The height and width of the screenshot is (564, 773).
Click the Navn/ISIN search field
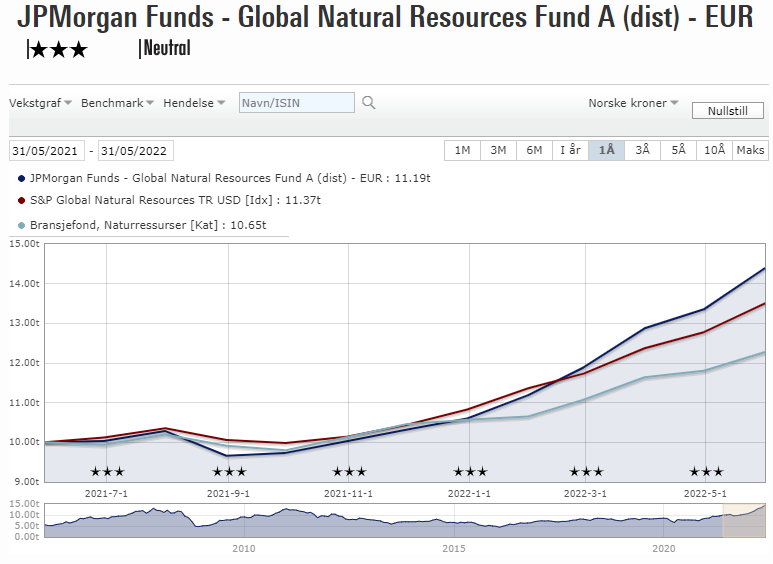click(x=297, y=103)
